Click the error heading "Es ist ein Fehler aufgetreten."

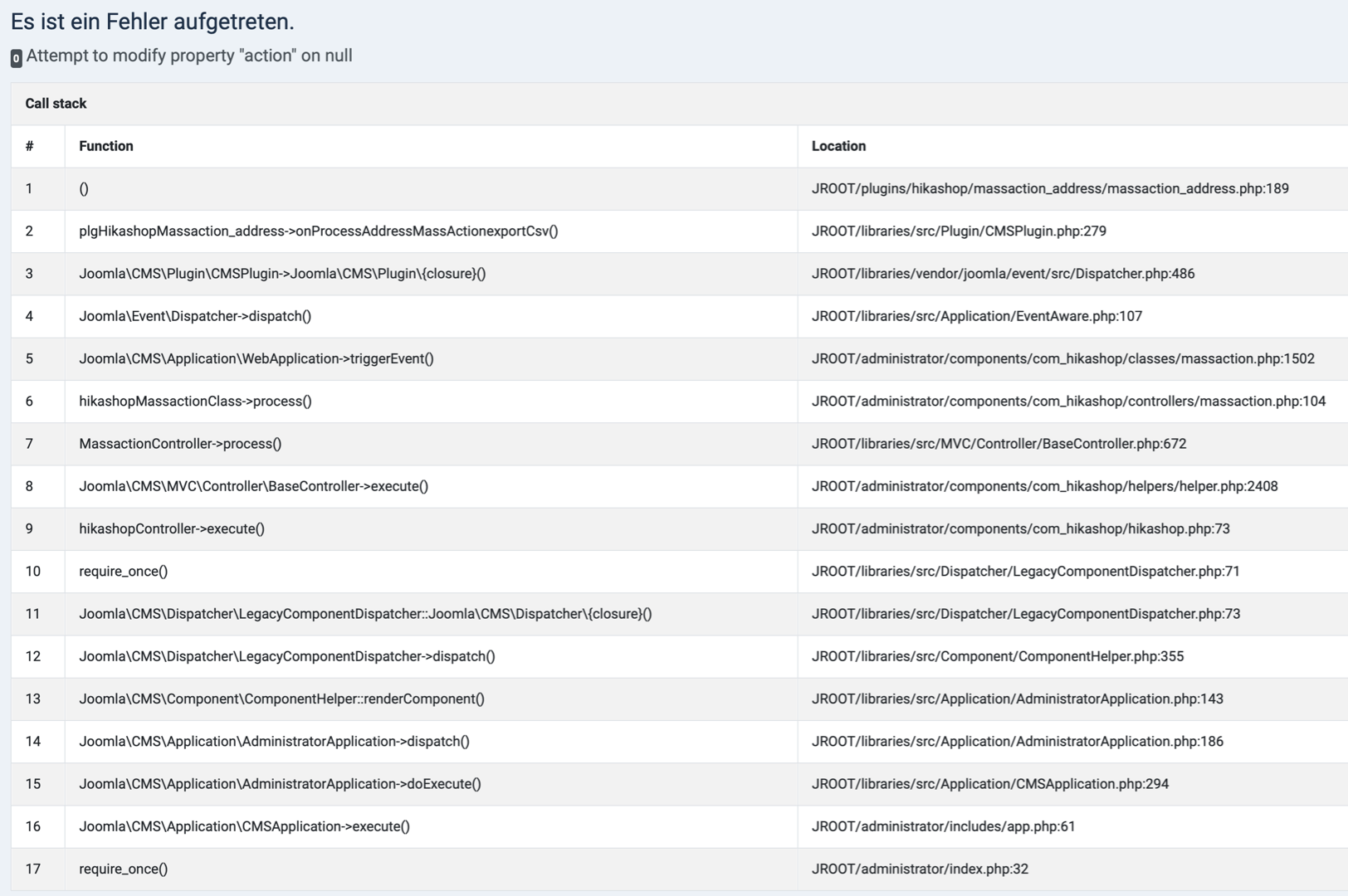point(153,22)
